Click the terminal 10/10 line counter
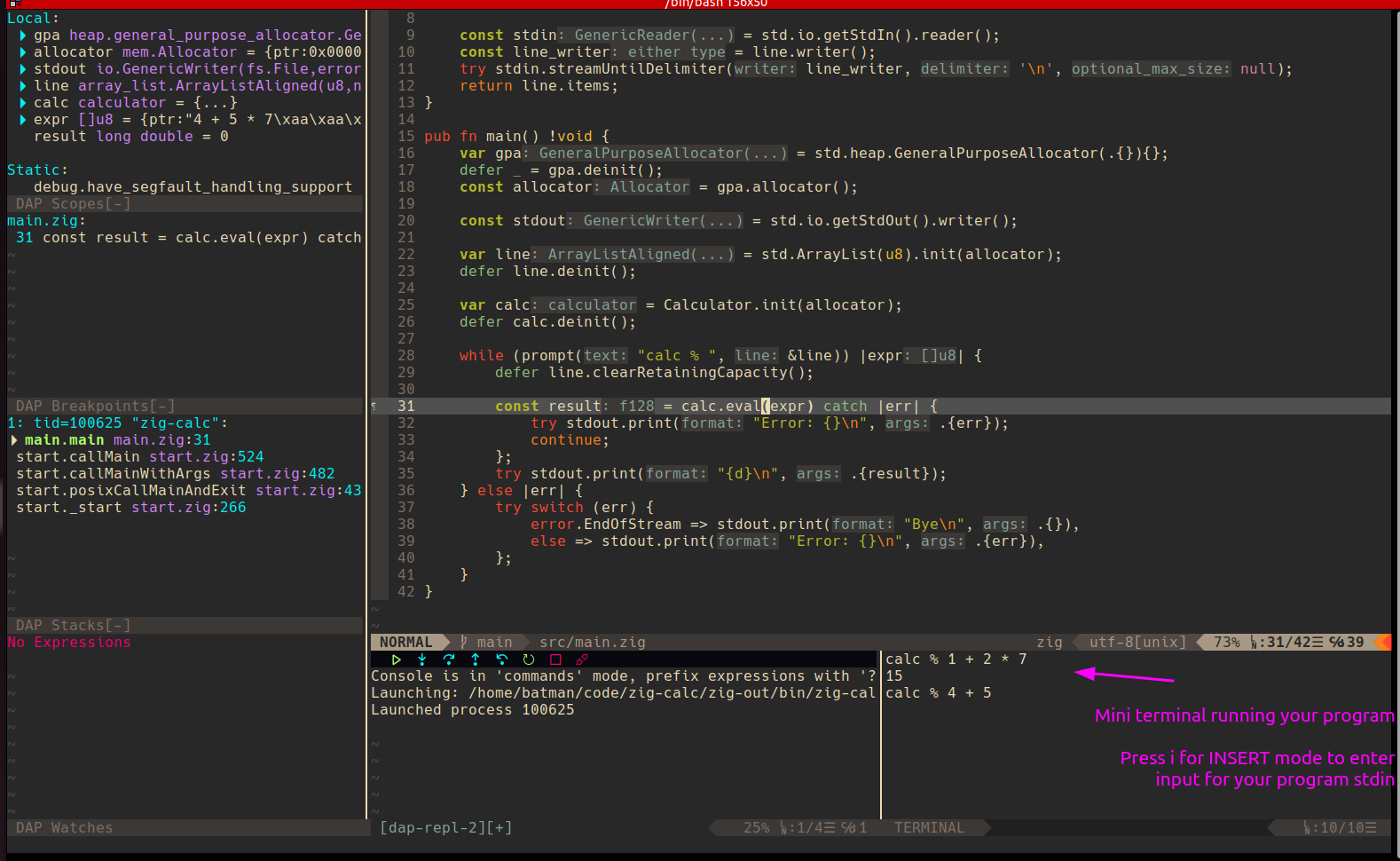This screenshot has height=861, width=1400. tap(1340, 828)
